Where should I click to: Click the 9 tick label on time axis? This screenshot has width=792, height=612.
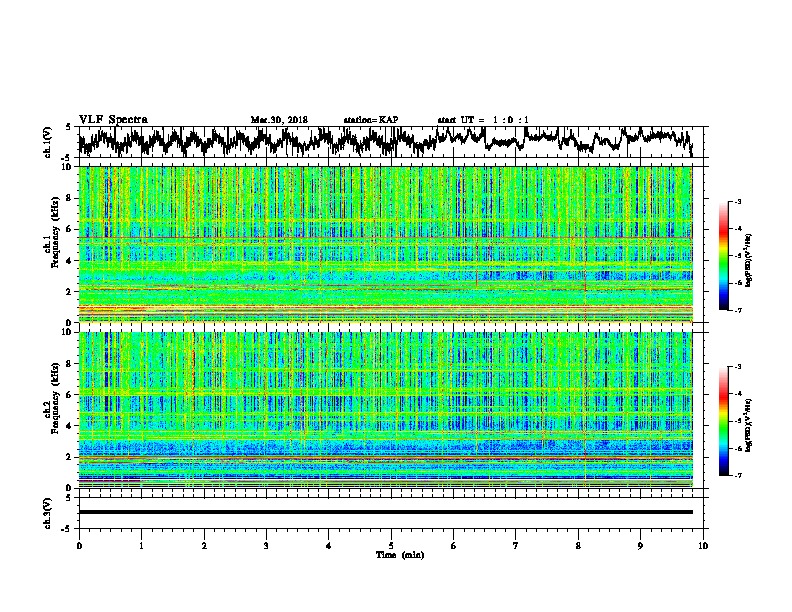tap(640, 546)
